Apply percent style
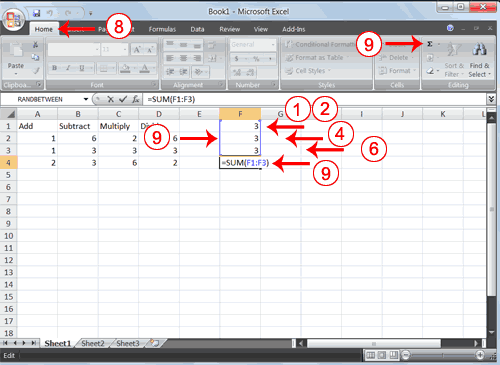 click(x=256, y=59)
